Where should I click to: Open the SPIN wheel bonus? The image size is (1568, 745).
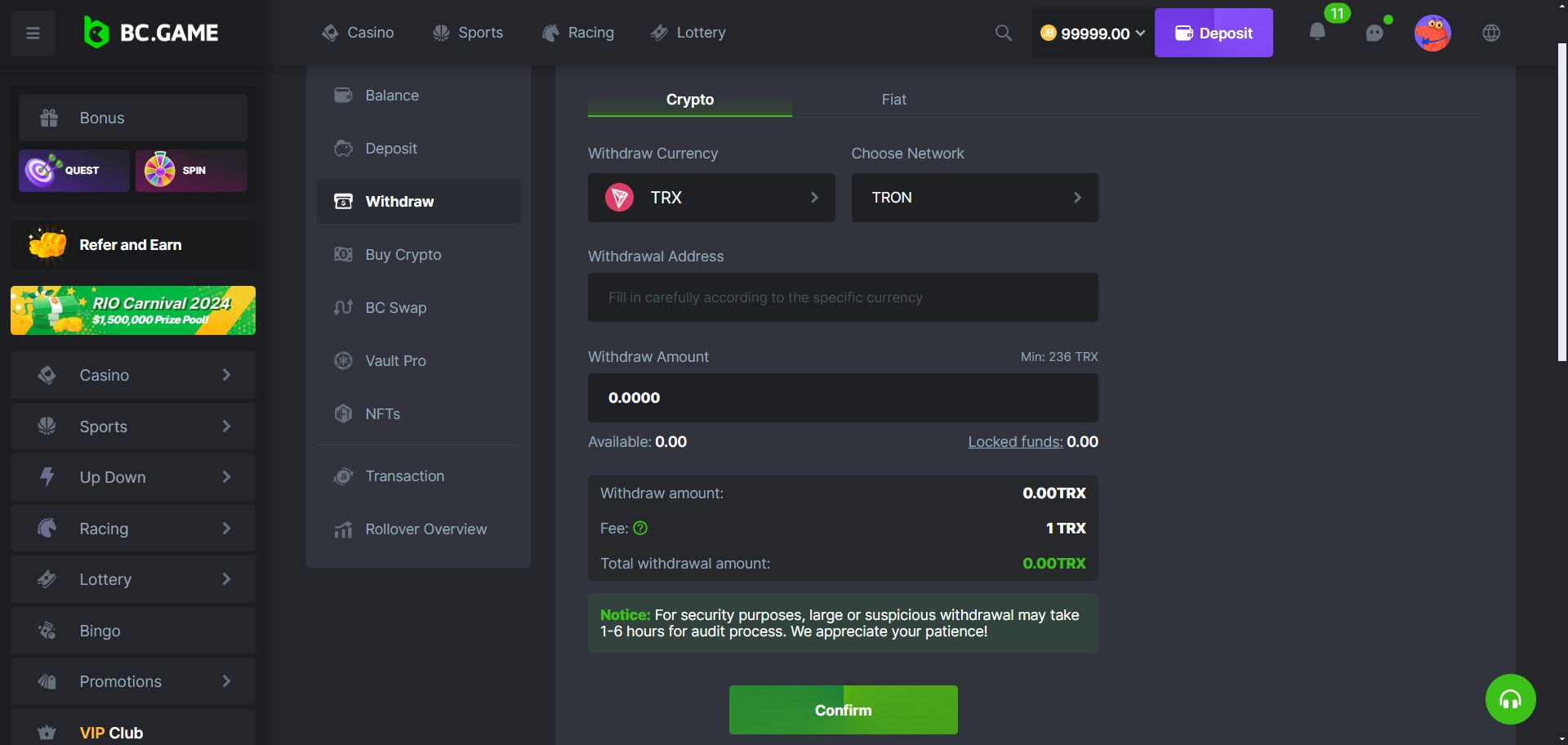click(x=191, y=171)
